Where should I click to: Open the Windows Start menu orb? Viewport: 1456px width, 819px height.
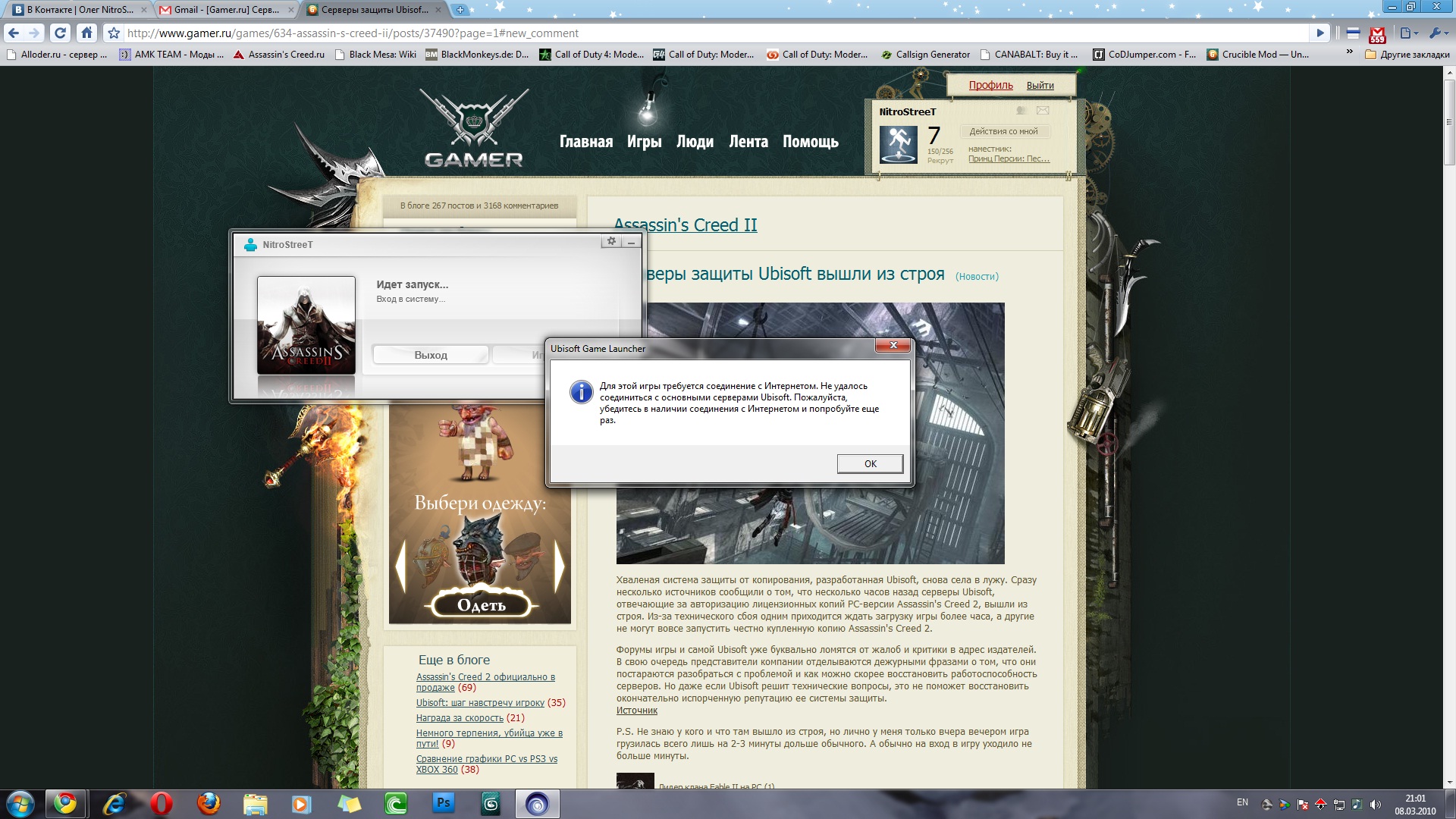point(20,804)
